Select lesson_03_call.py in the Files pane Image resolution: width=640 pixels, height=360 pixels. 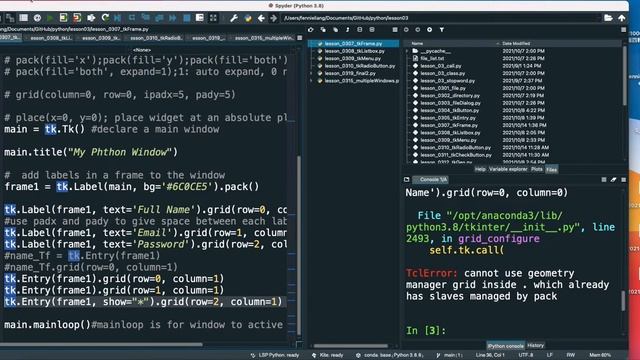pos(441,66)
